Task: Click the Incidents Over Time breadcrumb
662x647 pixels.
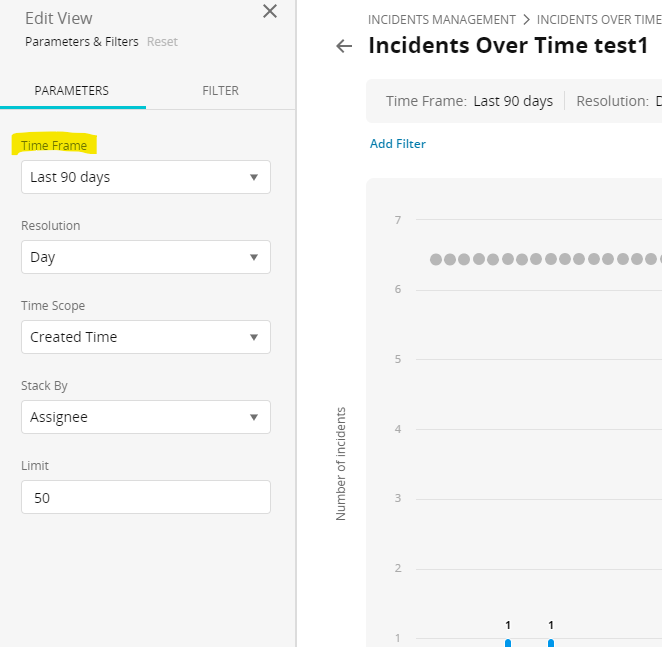Action: coord(598,19)
